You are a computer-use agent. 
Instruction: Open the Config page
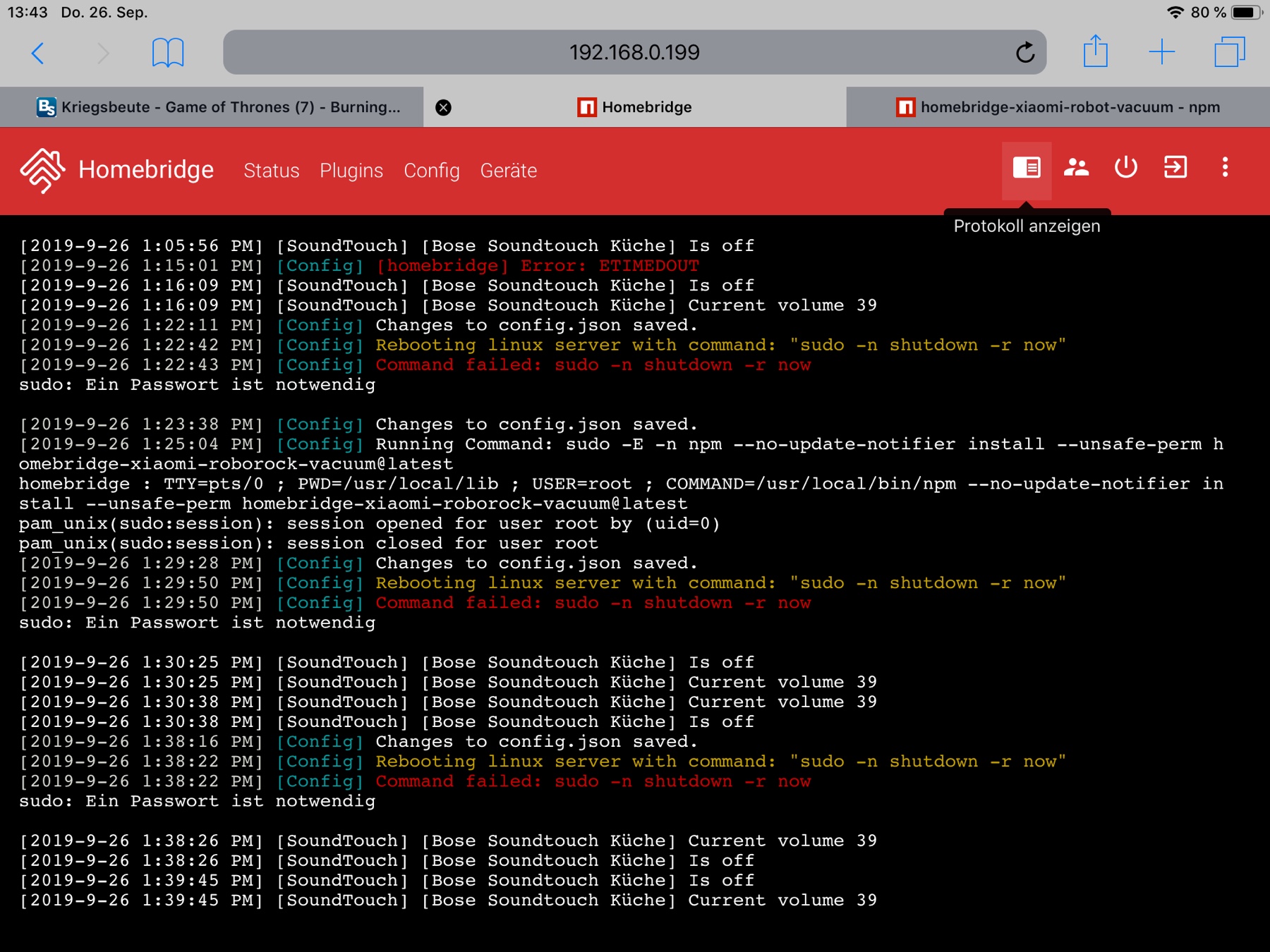[431, 171]
